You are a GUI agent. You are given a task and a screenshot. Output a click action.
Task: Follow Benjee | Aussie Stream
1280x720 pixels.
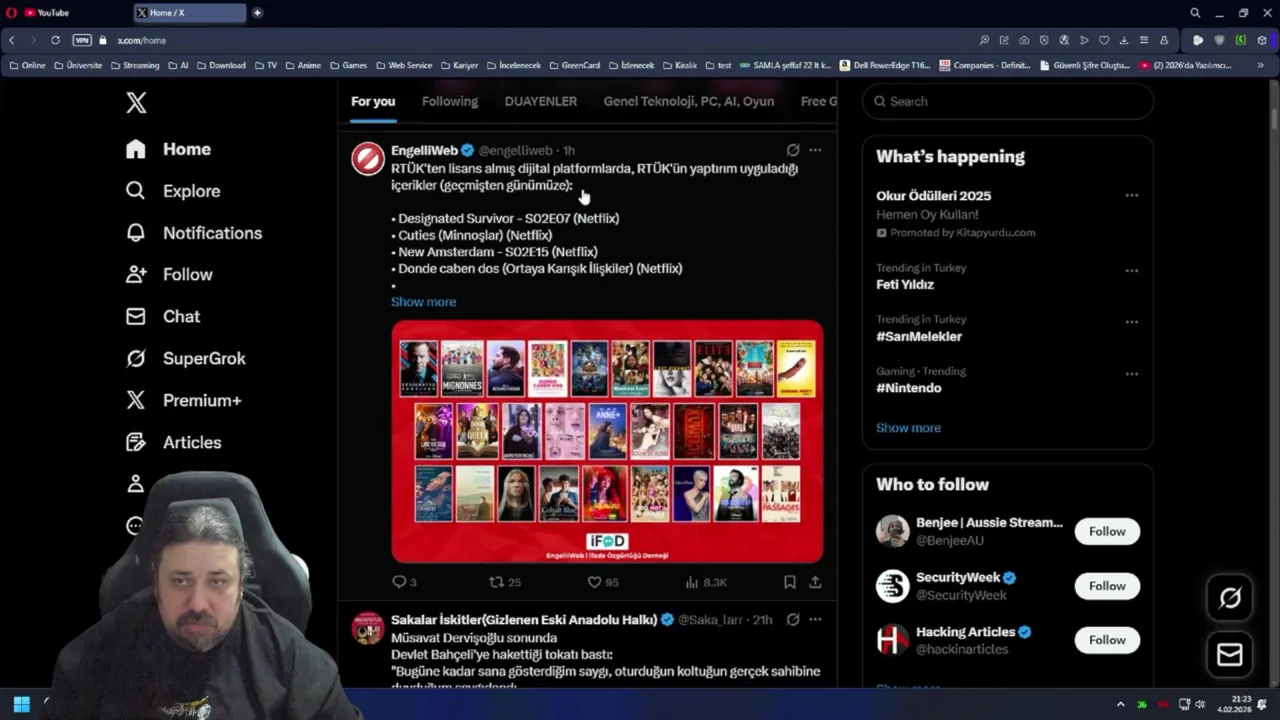[1107, 531]
